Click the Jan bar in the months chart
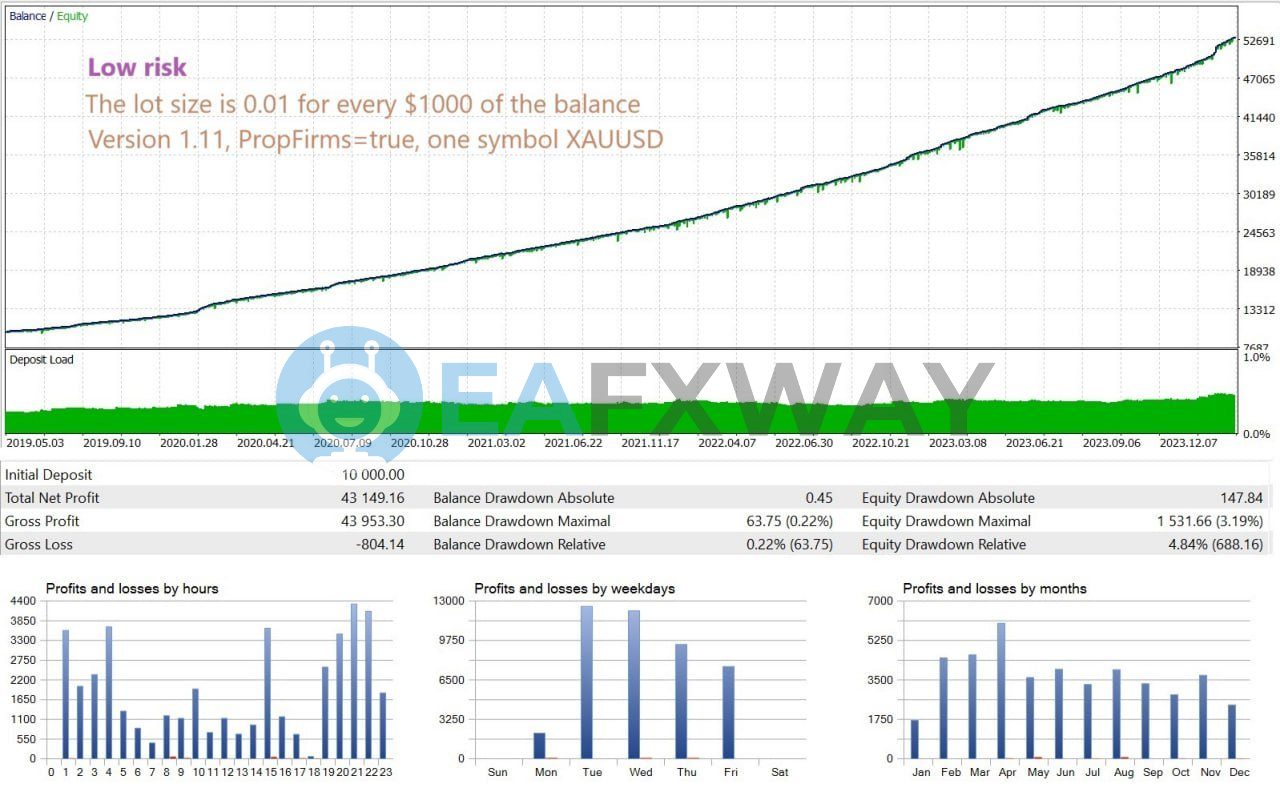The image size is (1280, 800). click(915, 740)
